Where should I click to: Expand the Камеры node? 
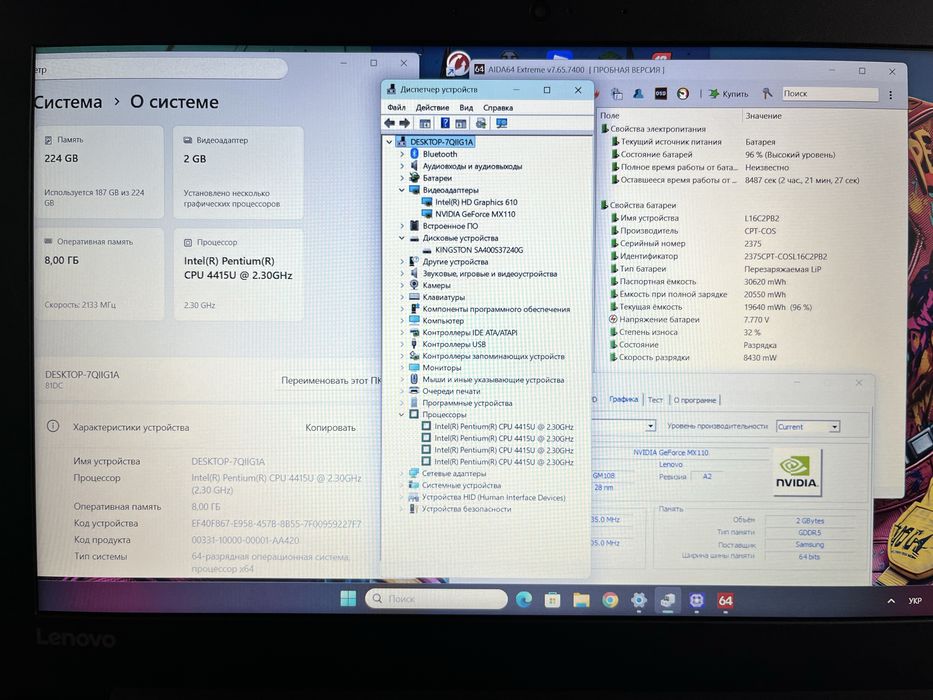tap(402, 285)
